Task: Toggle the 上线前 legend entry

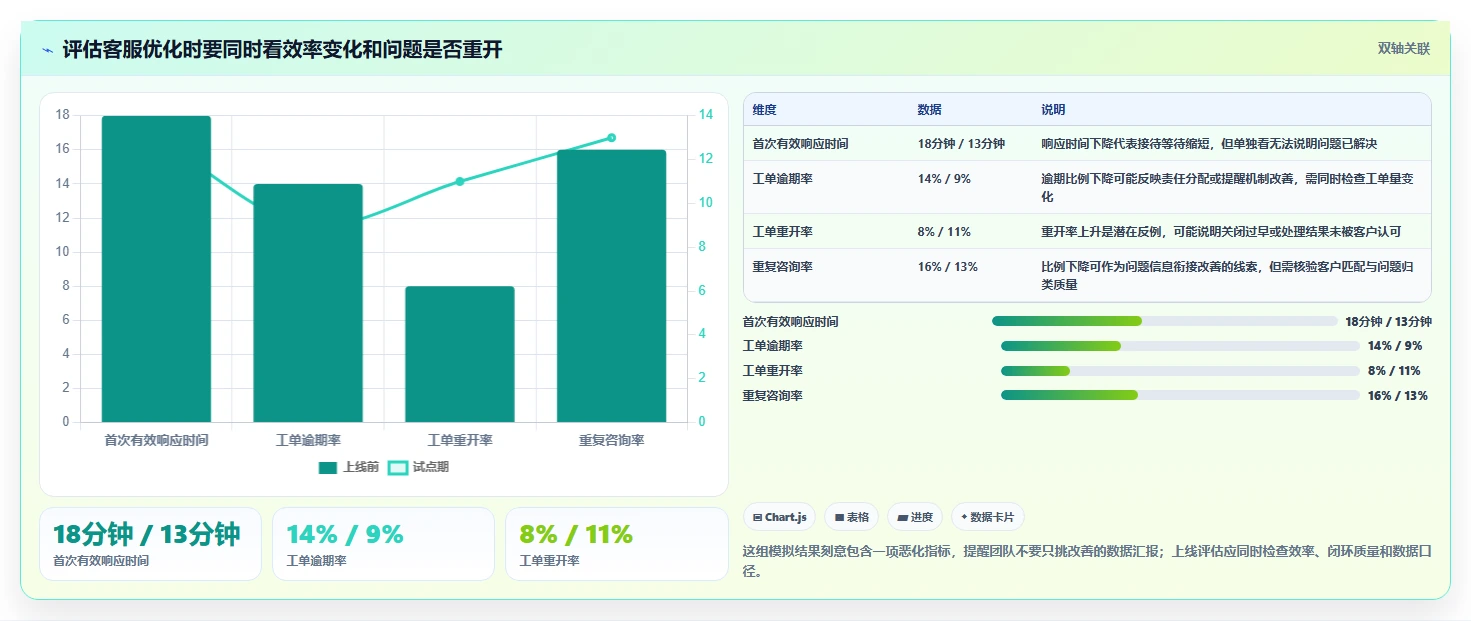Action: click(348, 467)
